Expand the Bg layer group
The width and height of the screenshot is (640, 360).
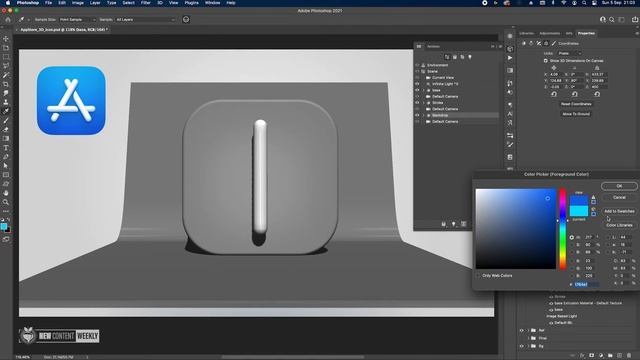click(529, 346)
